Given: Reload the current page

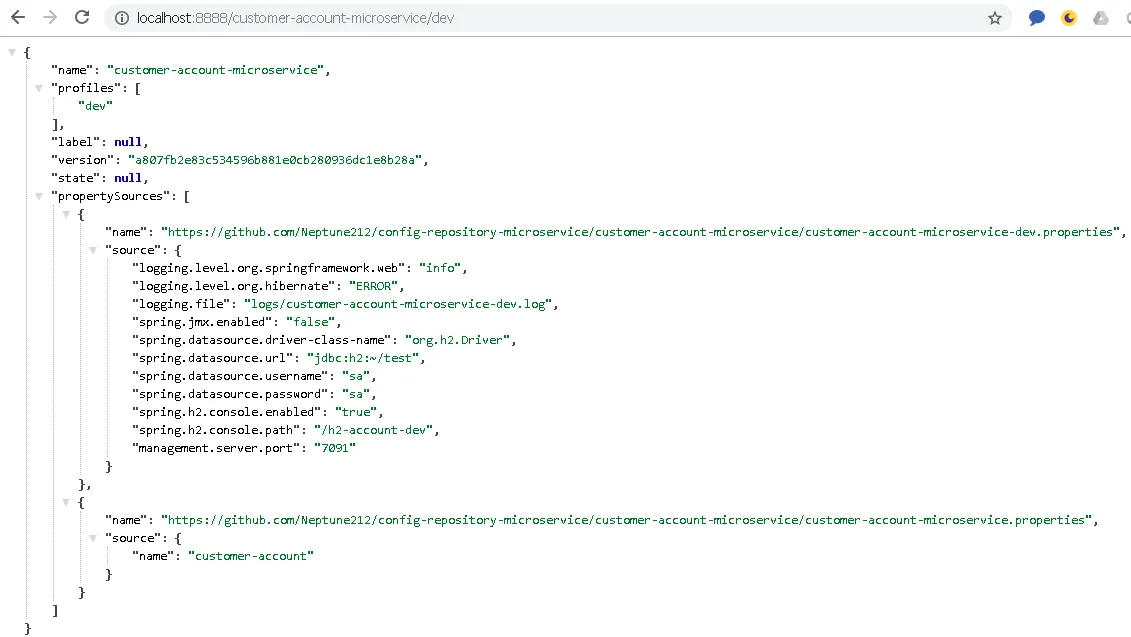Looking at the screenshot, I should tap(82, 17).
